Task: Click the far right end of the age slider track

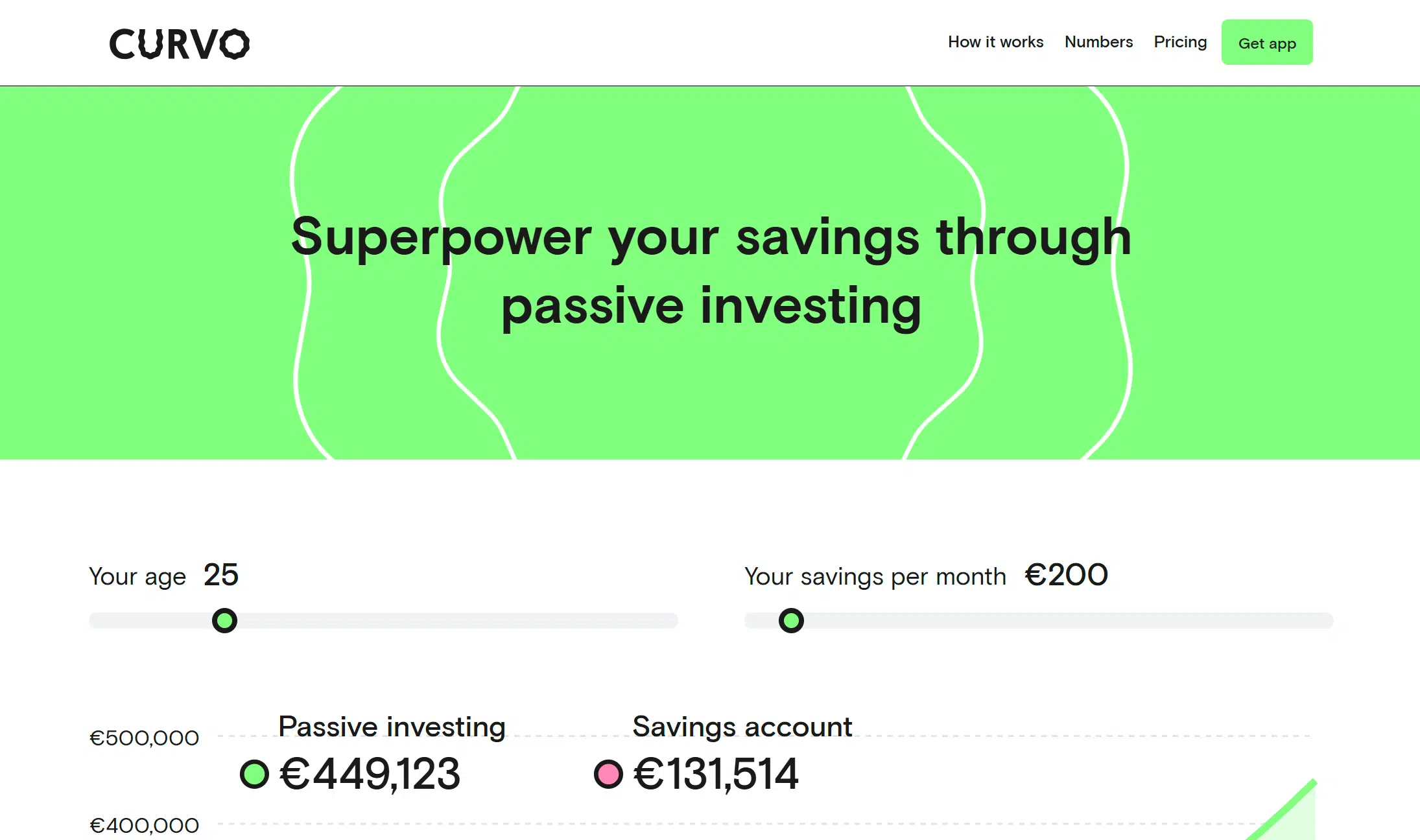Action: coord(673,621)
